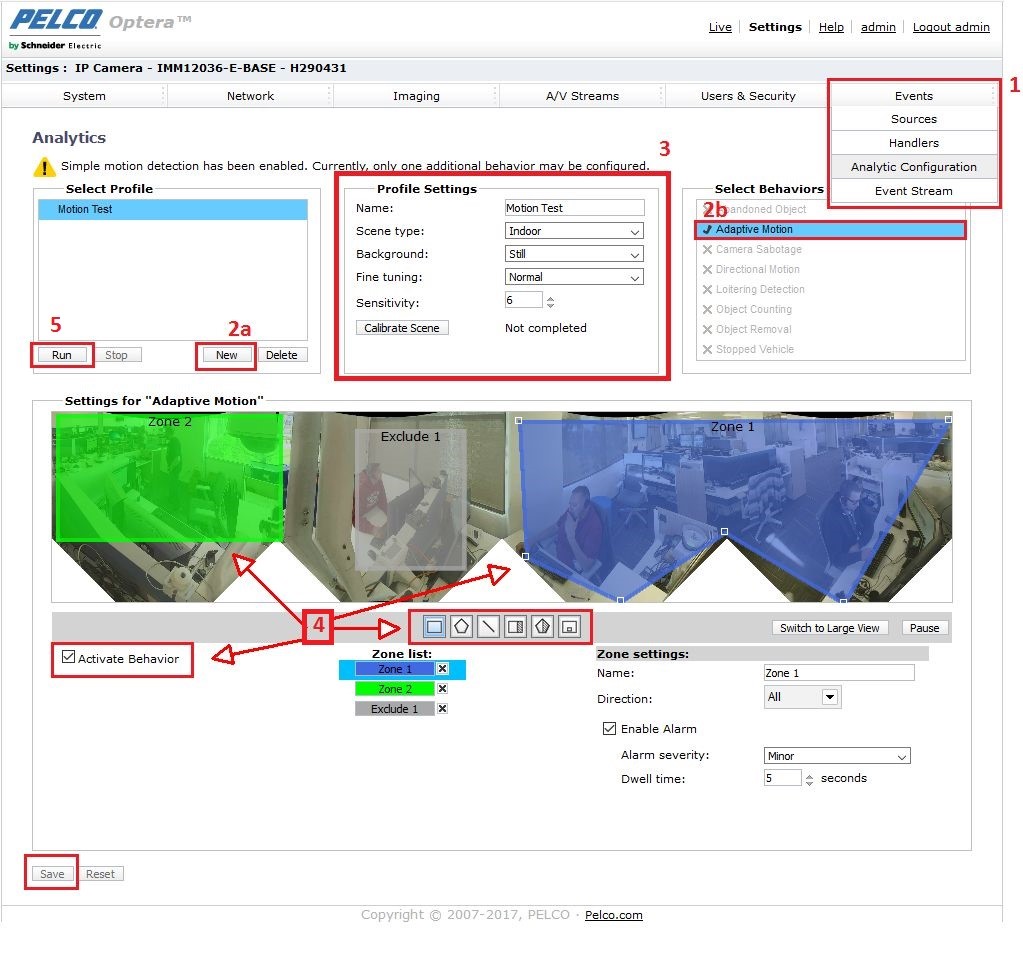Viewport: 1023px width, 973px height.
Task: Select the rectangular exclusion zone tool
Action: pos(515,627)
